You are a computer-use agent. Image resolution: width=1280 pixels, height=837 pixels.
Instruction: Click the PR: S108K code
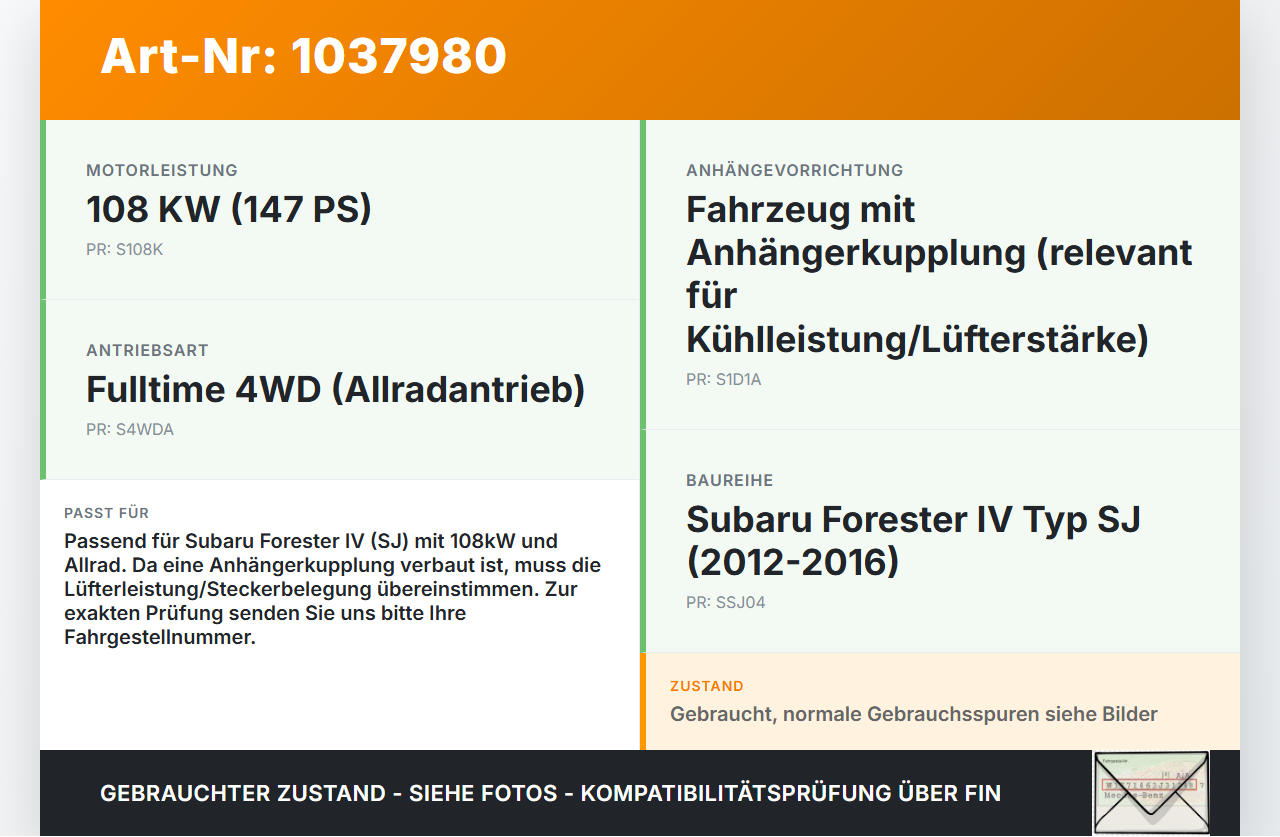(x=124, y=249)
